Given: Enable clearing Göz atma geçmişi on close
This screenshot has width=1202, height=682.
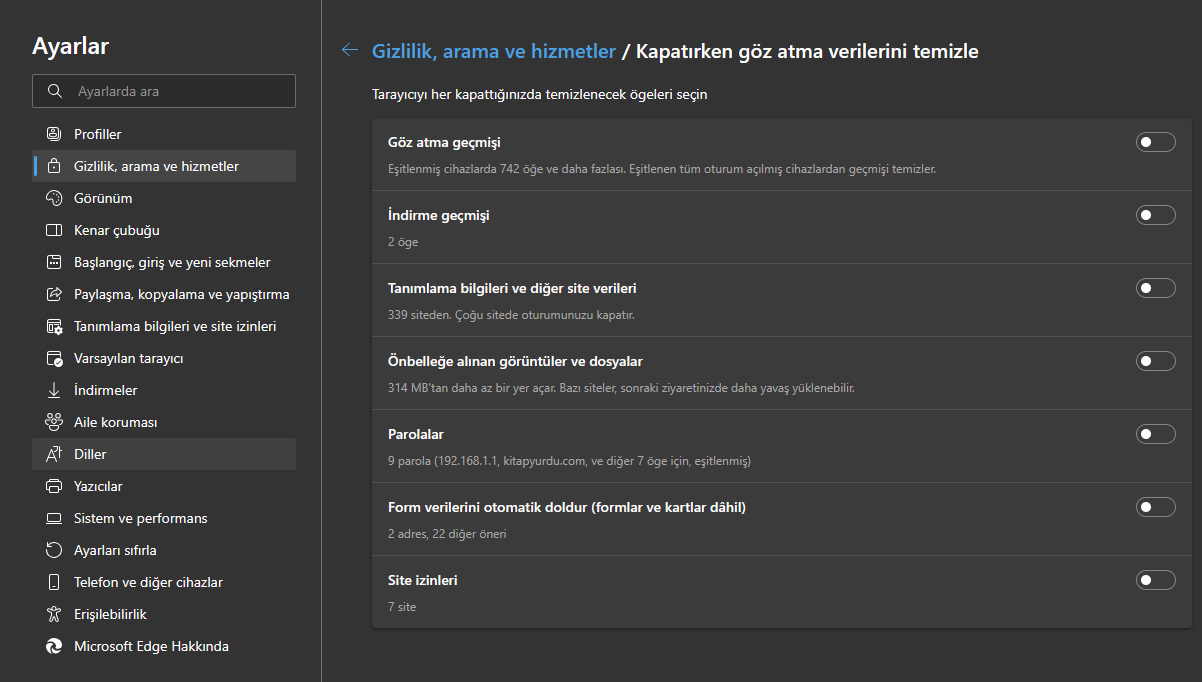Looking at the screenshot, I should pos(1155,142).
